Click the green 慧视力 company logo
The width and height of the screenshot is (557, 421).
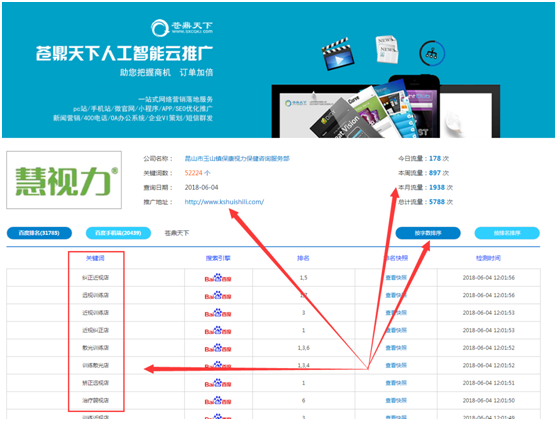[64, 180]
